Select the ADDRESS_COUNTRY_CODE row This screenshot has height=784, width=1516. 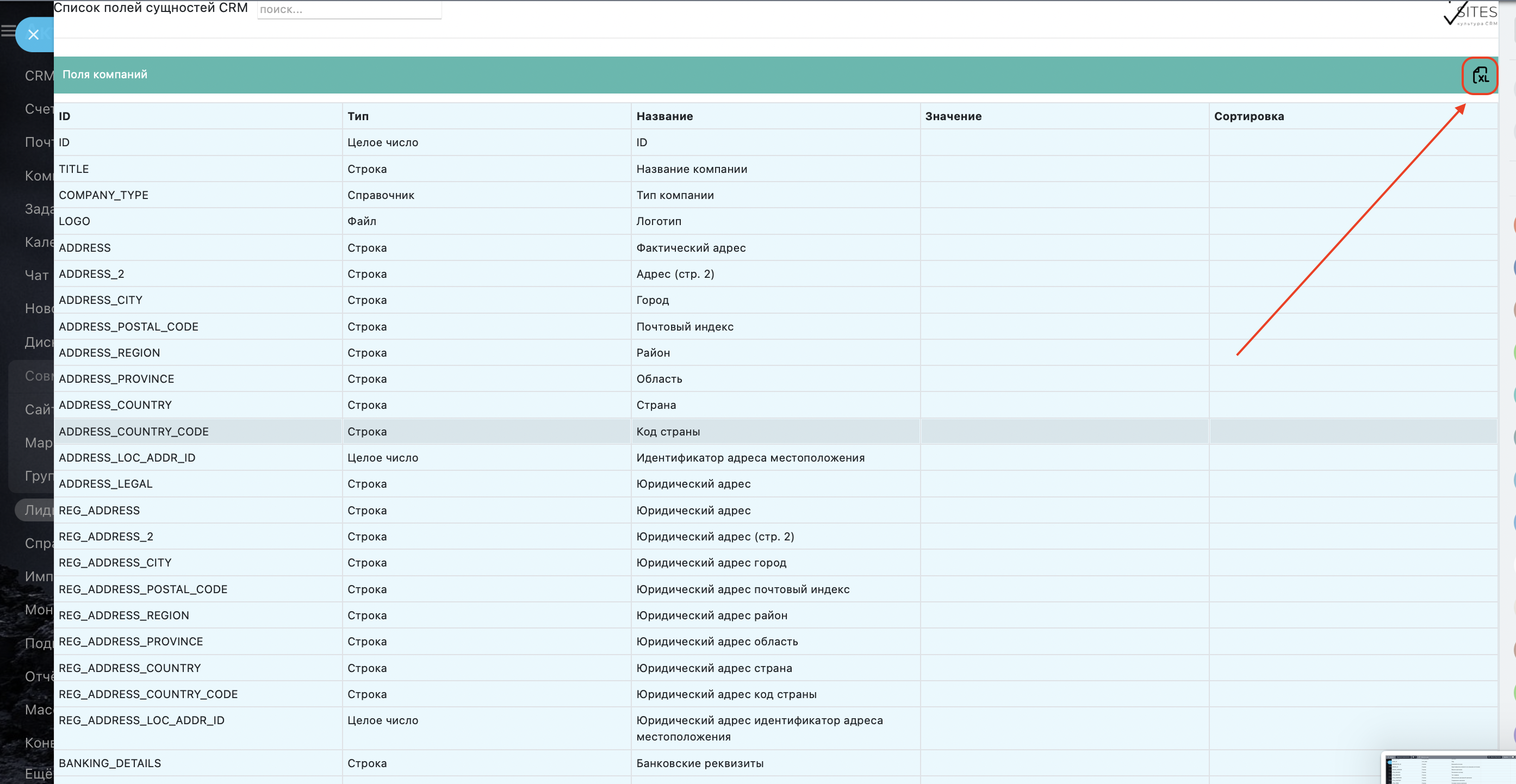(x=134, y=432)
